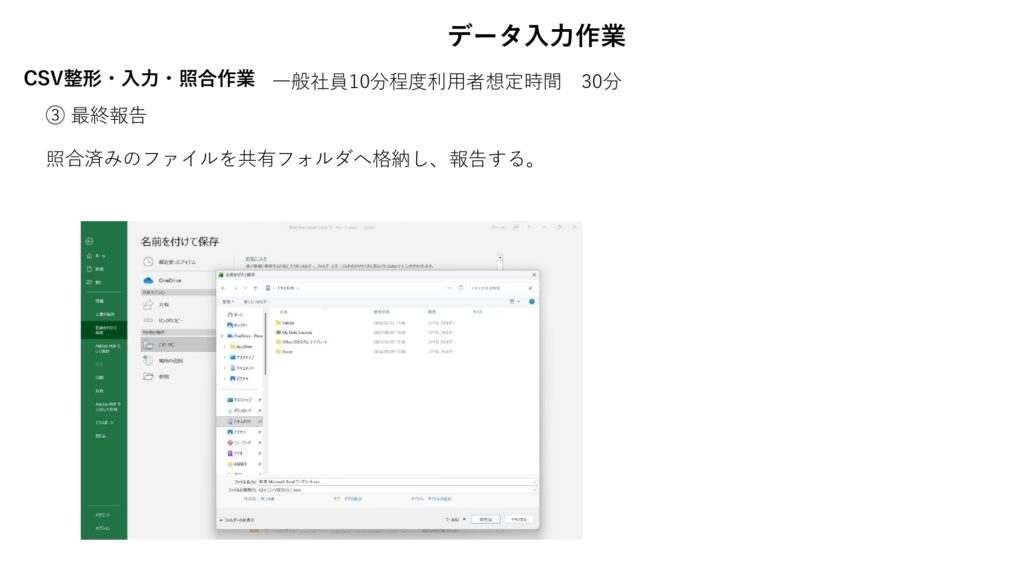The width and height of the screenshot is (1024, 576).
Task: Click the 保存 button in the dialog
Action: (x=484, y=520)
